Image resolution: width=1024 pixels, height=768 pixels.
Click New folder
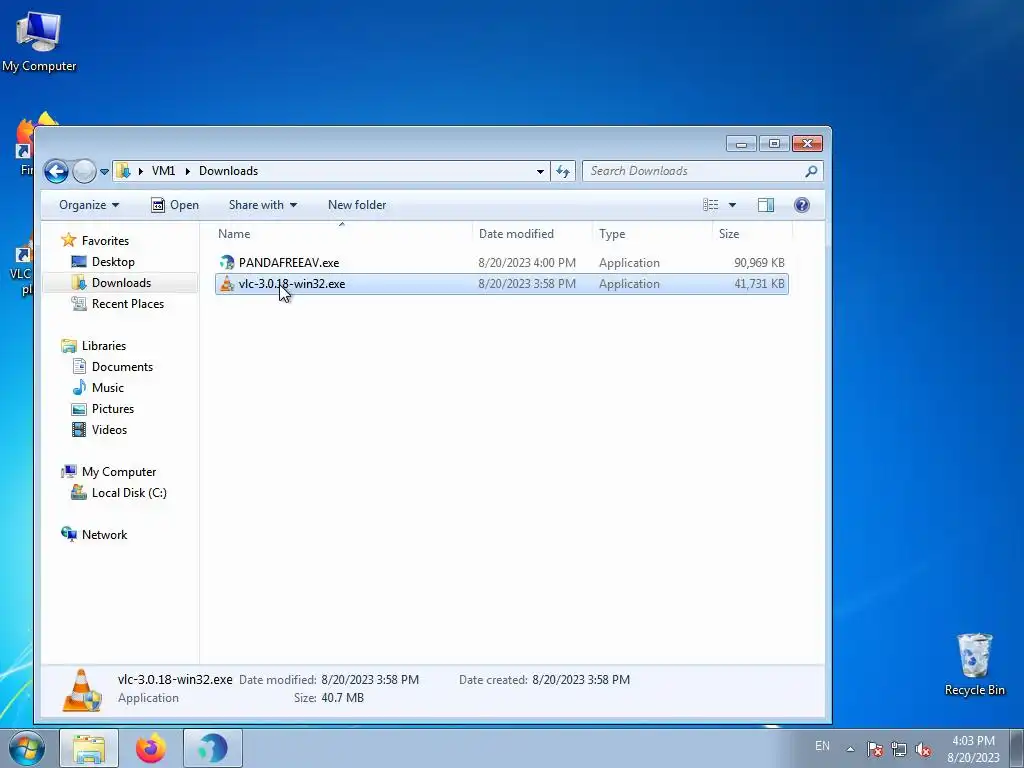(357, 205)
